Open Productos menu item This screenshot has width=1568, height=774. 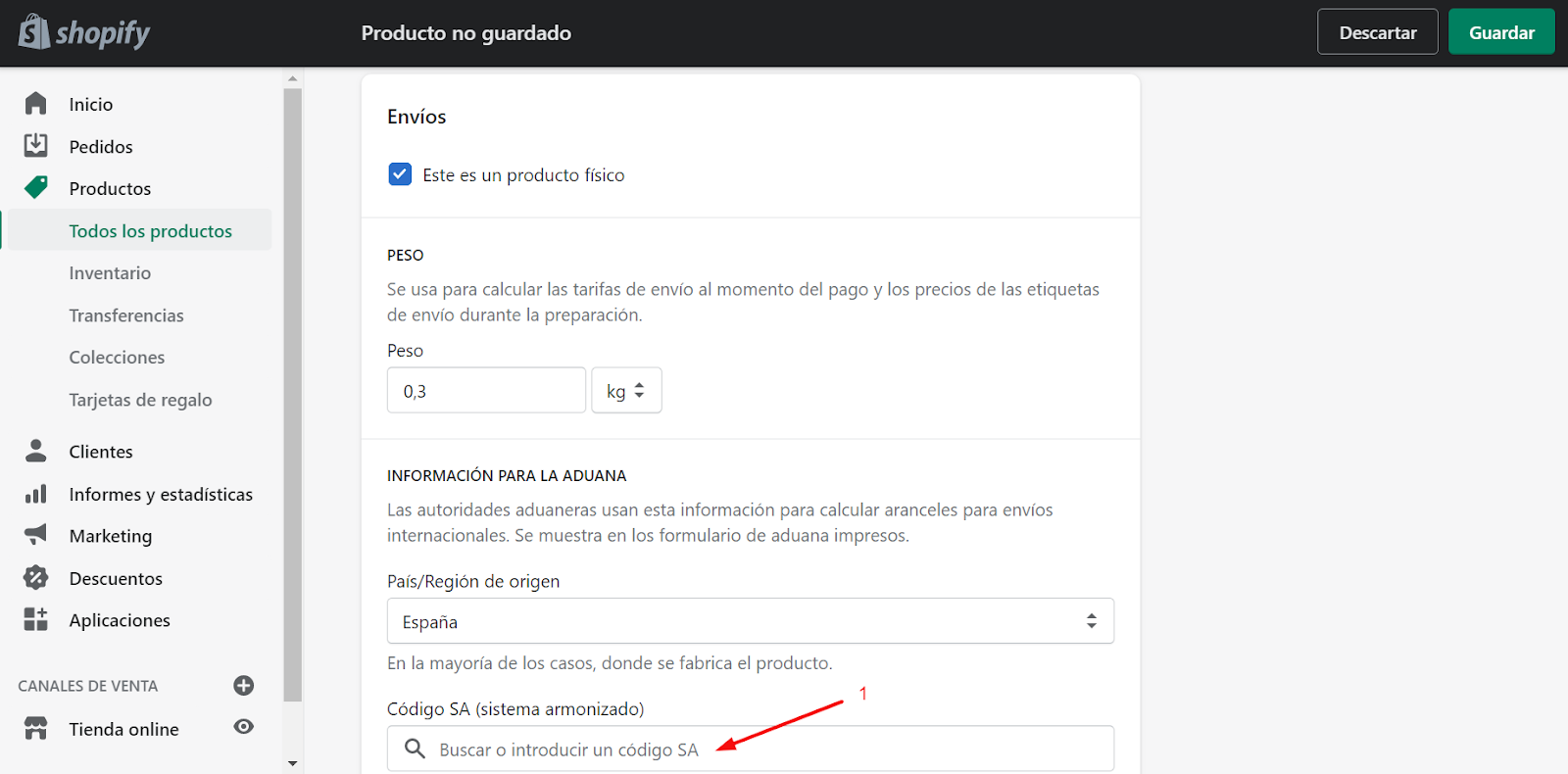click(x=110, y=188)
